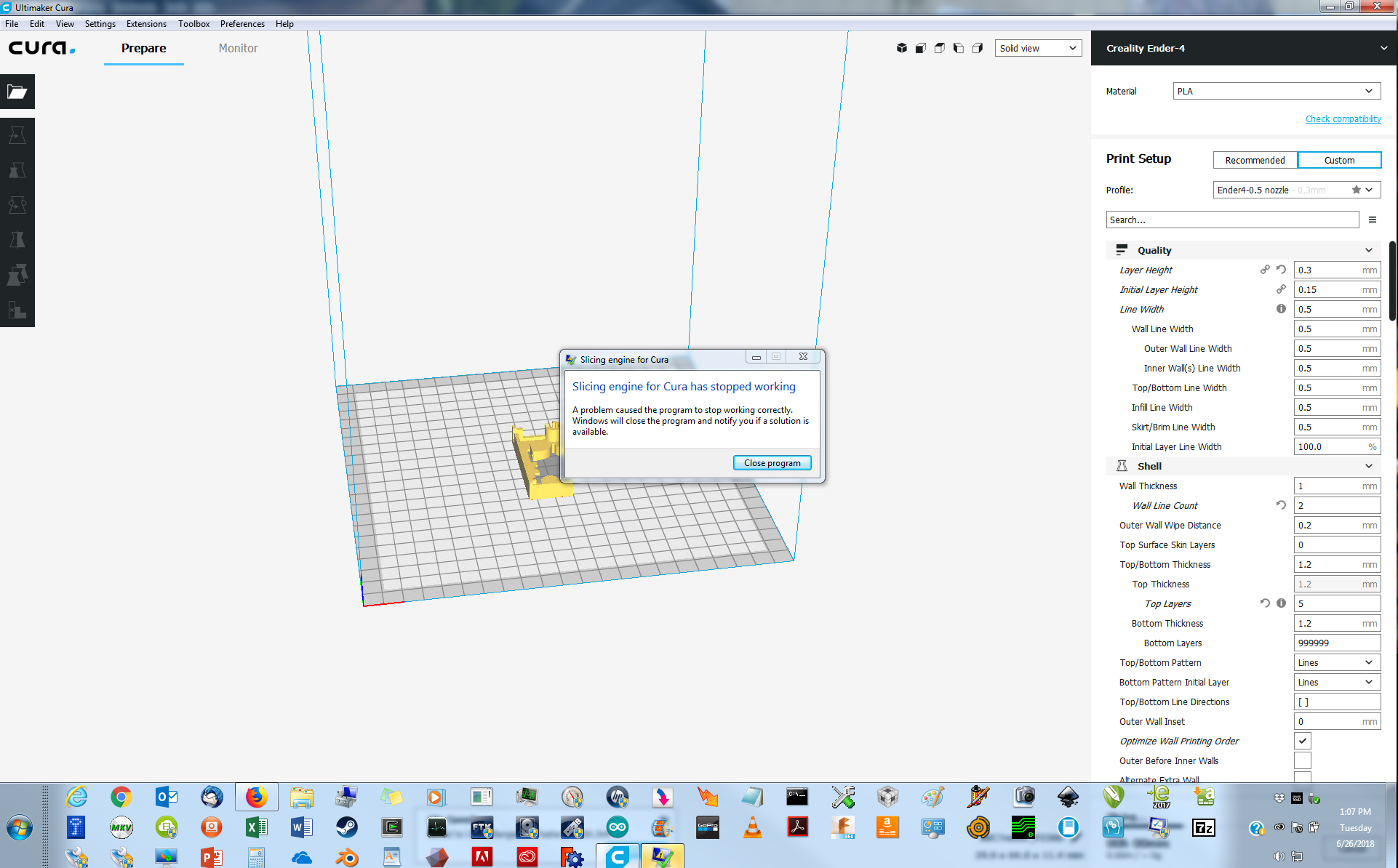Image resolution: width=1398 pixels, height=868 pixels.
Task: Click the settings panel vertical scrollbar
Action: click(1392, 281)
